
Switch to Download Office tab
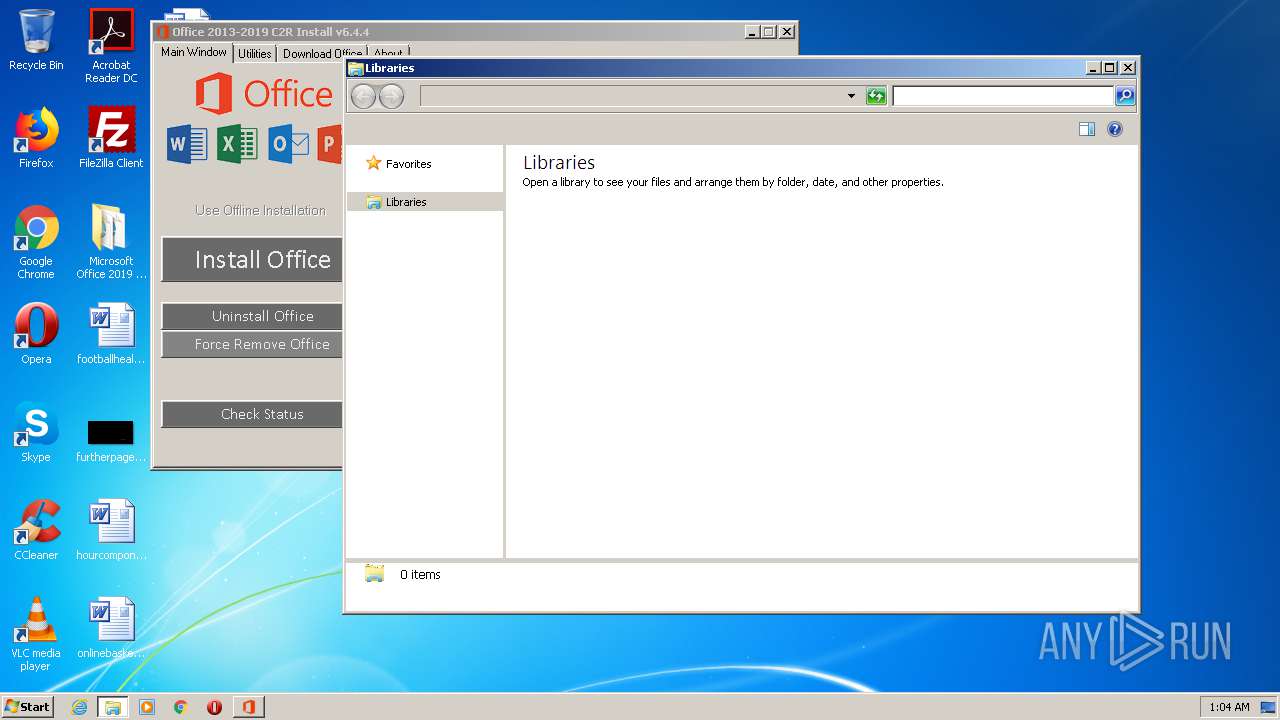tap(322, 54)
